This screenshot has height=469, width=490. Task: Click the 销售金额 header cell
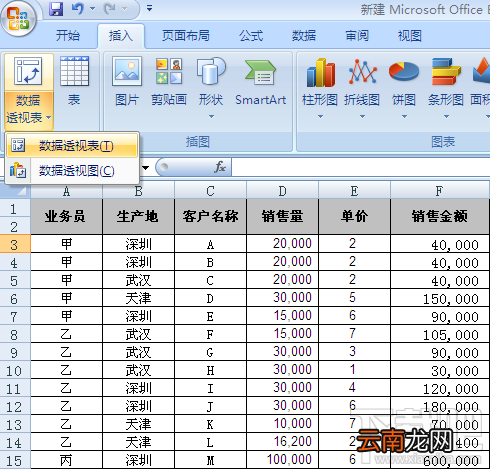pyautogui.click(x=440, y=217)
